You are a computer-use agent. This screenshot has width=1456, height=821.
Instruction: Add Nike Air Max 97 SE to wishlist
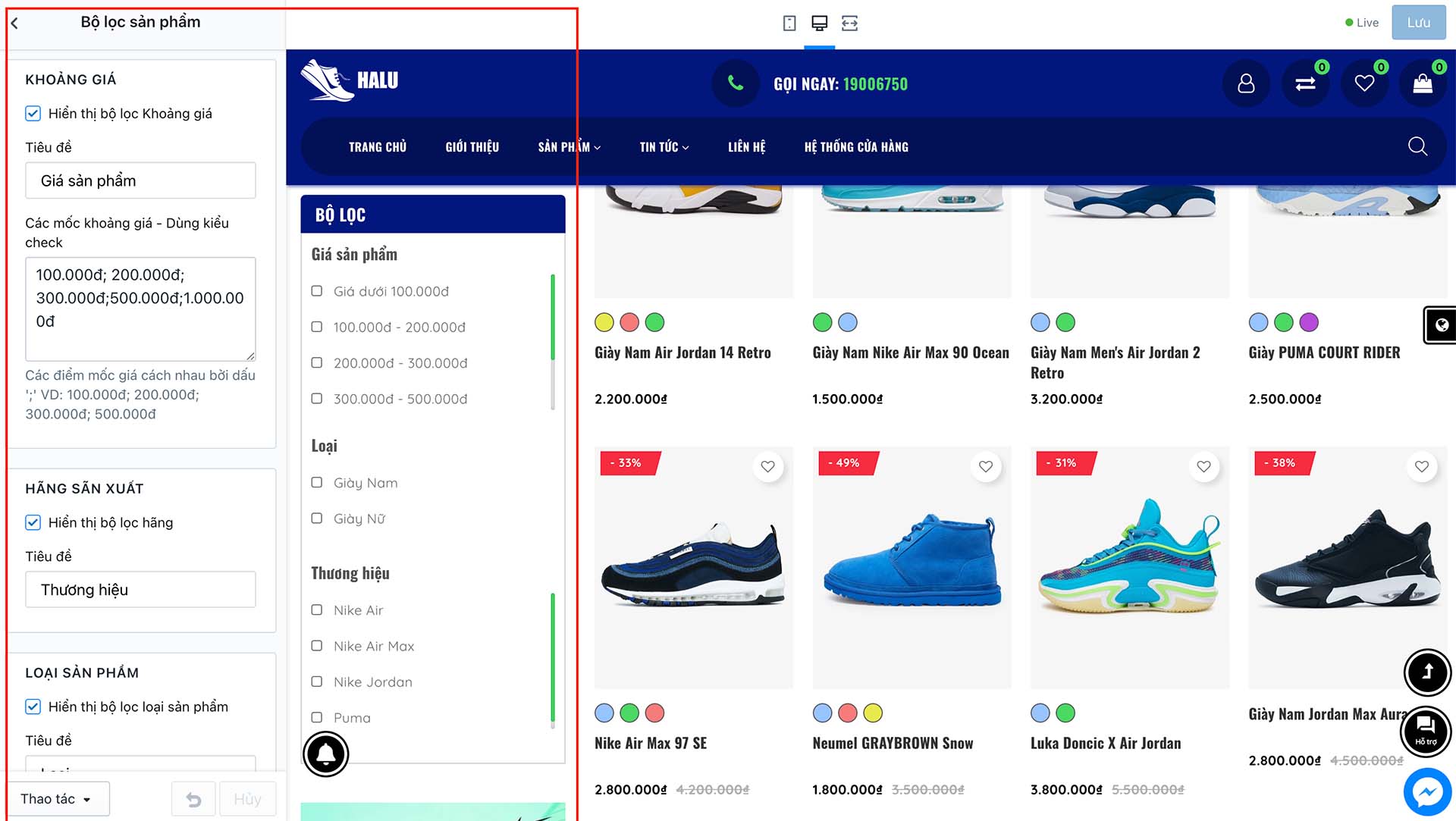point(767,467)
